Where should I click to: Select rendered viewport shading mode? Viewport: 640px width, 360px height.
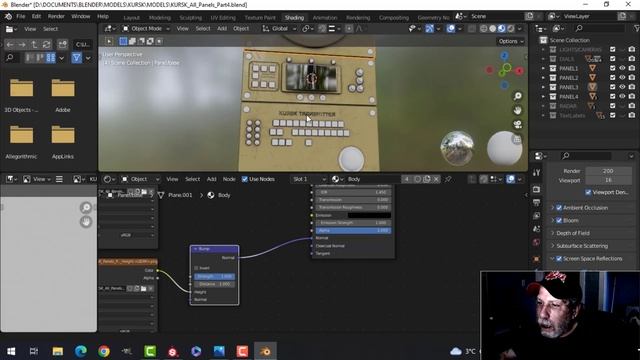pyautogui.click(x=511, y=29)
